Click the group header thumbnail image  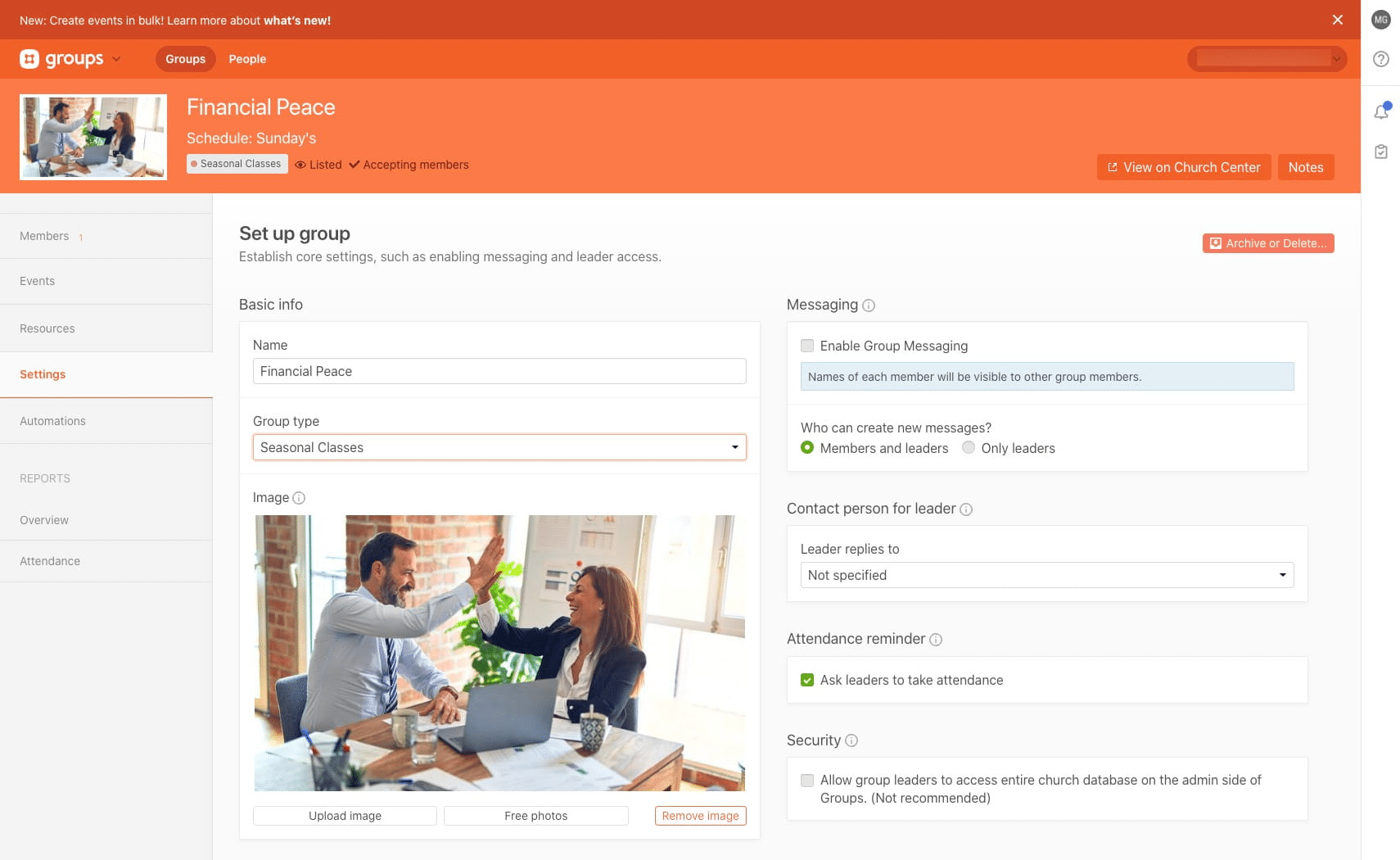93,137
